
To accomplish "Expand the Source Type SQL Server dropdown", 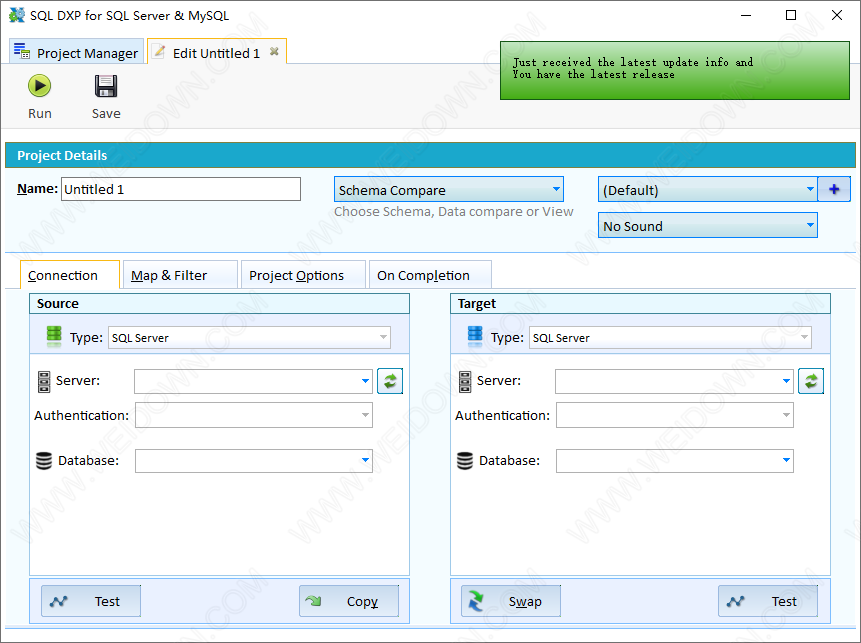I will click(x=249, y=338).
